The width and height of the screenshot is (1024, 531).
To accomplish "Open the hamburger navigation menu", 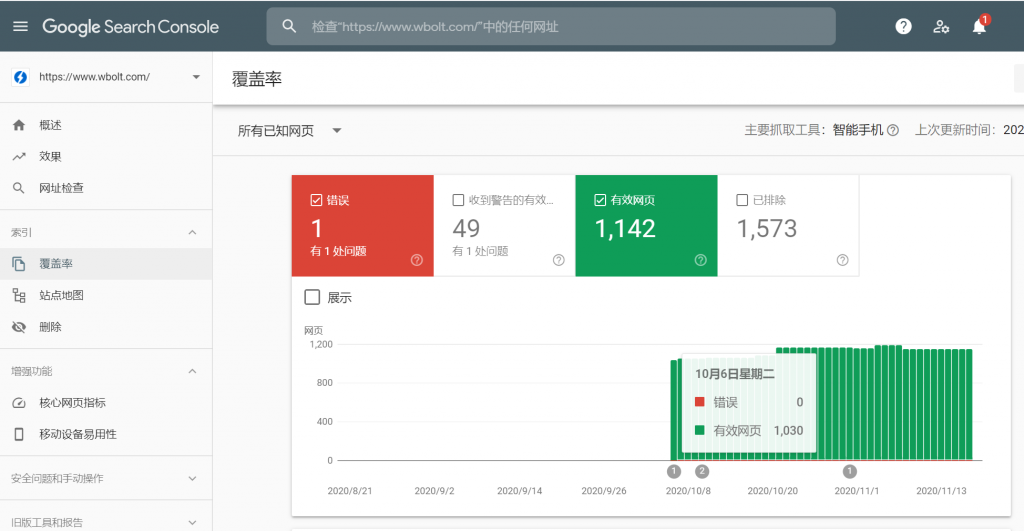I will [20, 27].
